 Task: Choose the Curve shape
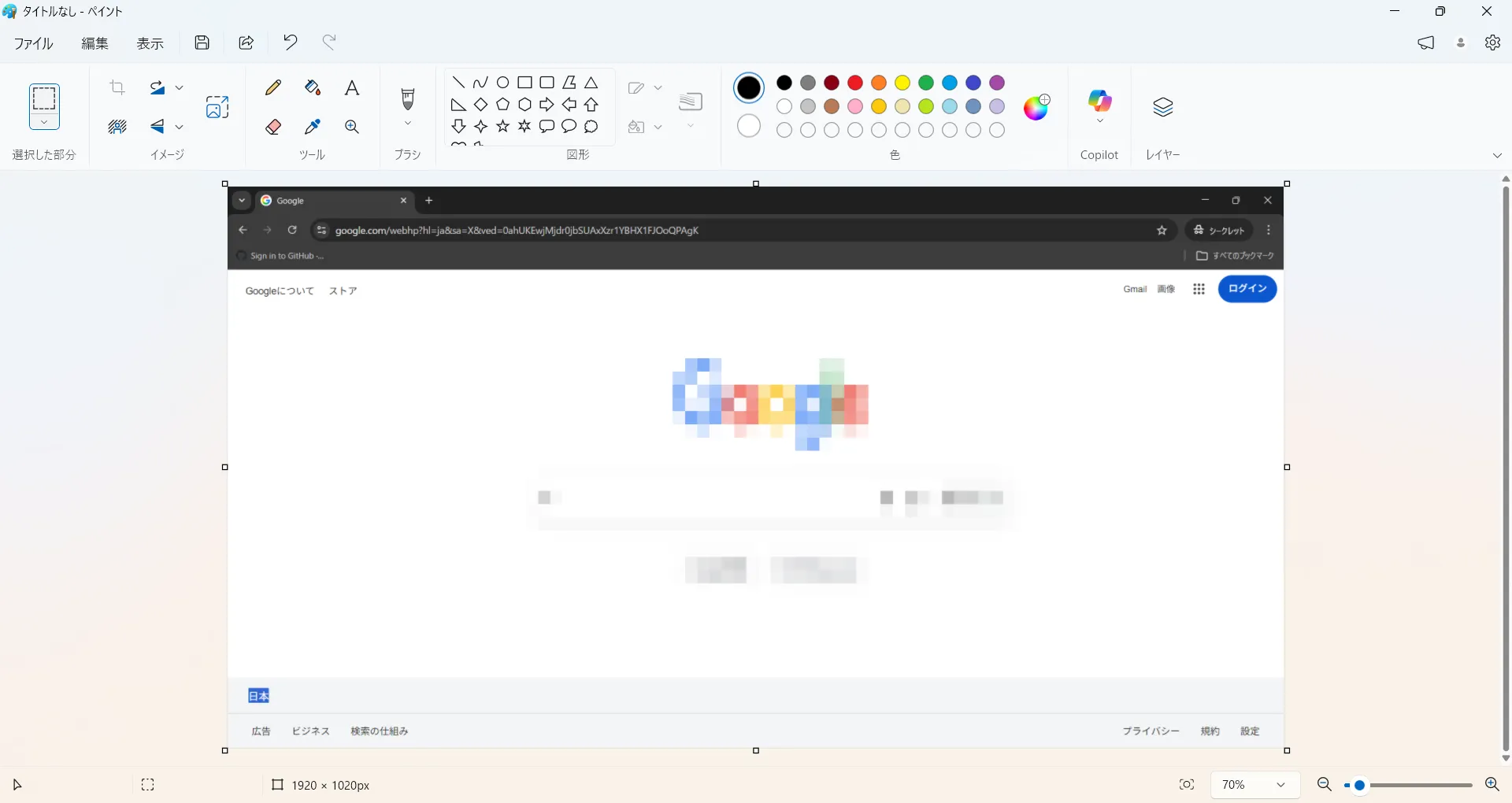[x=480, y=83]
